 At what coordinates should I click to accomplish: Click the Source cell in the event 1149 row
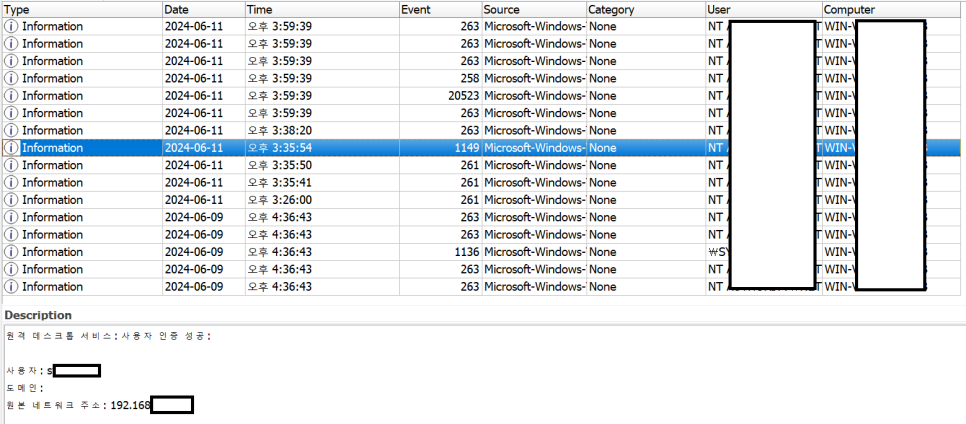click(534, 148)
